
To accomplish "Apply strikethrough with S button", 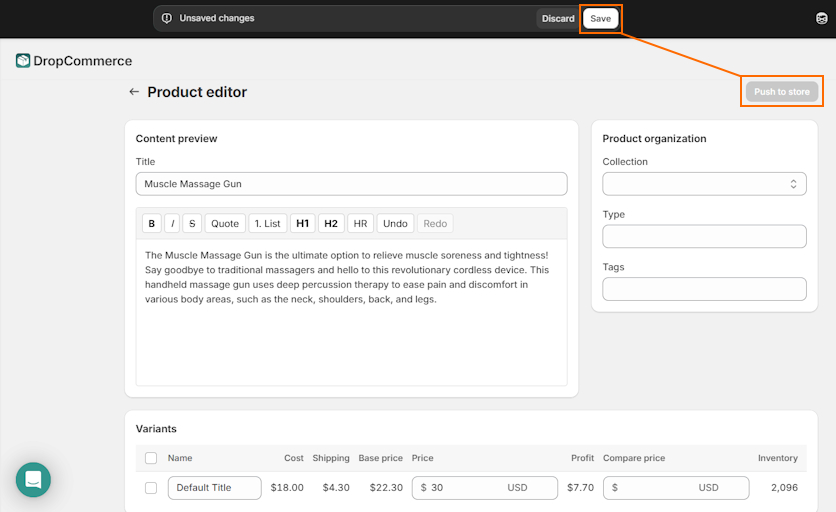I will coord(192,223).
